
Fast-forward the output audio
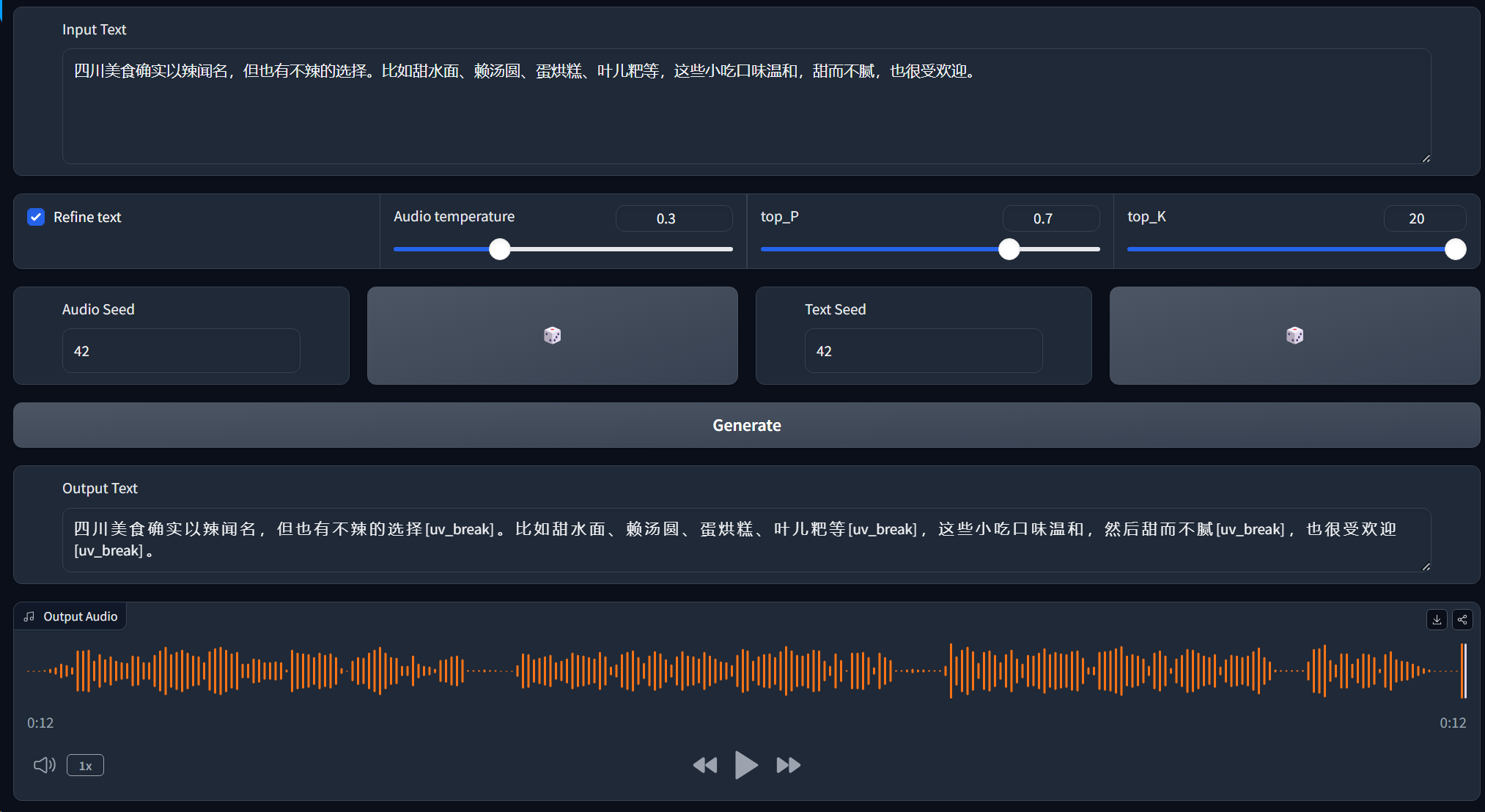[x=788, y=765]
